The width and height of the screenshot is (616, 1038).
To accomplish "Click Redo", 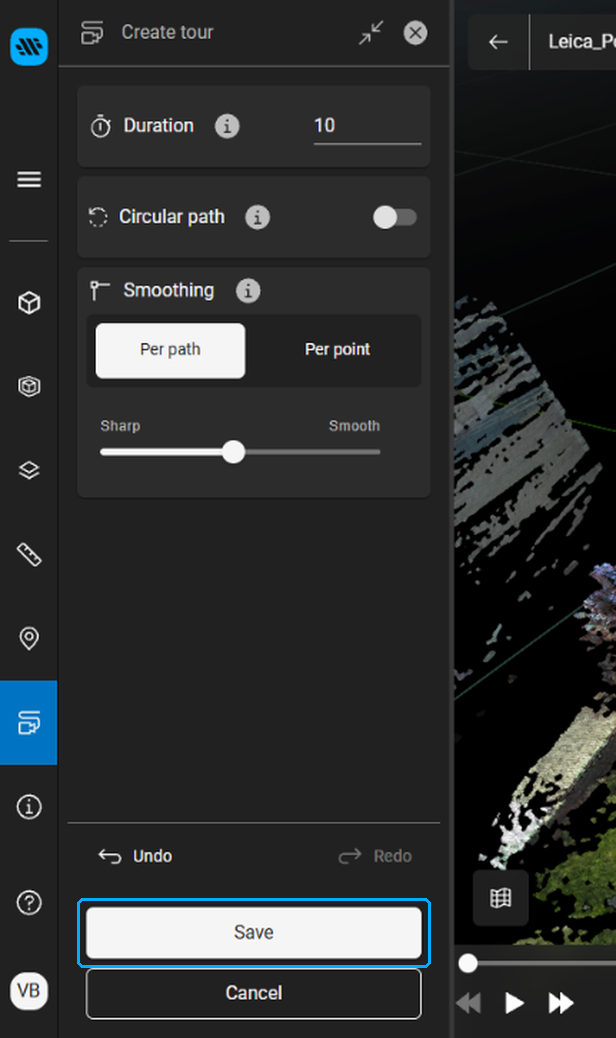I will 375,856.
